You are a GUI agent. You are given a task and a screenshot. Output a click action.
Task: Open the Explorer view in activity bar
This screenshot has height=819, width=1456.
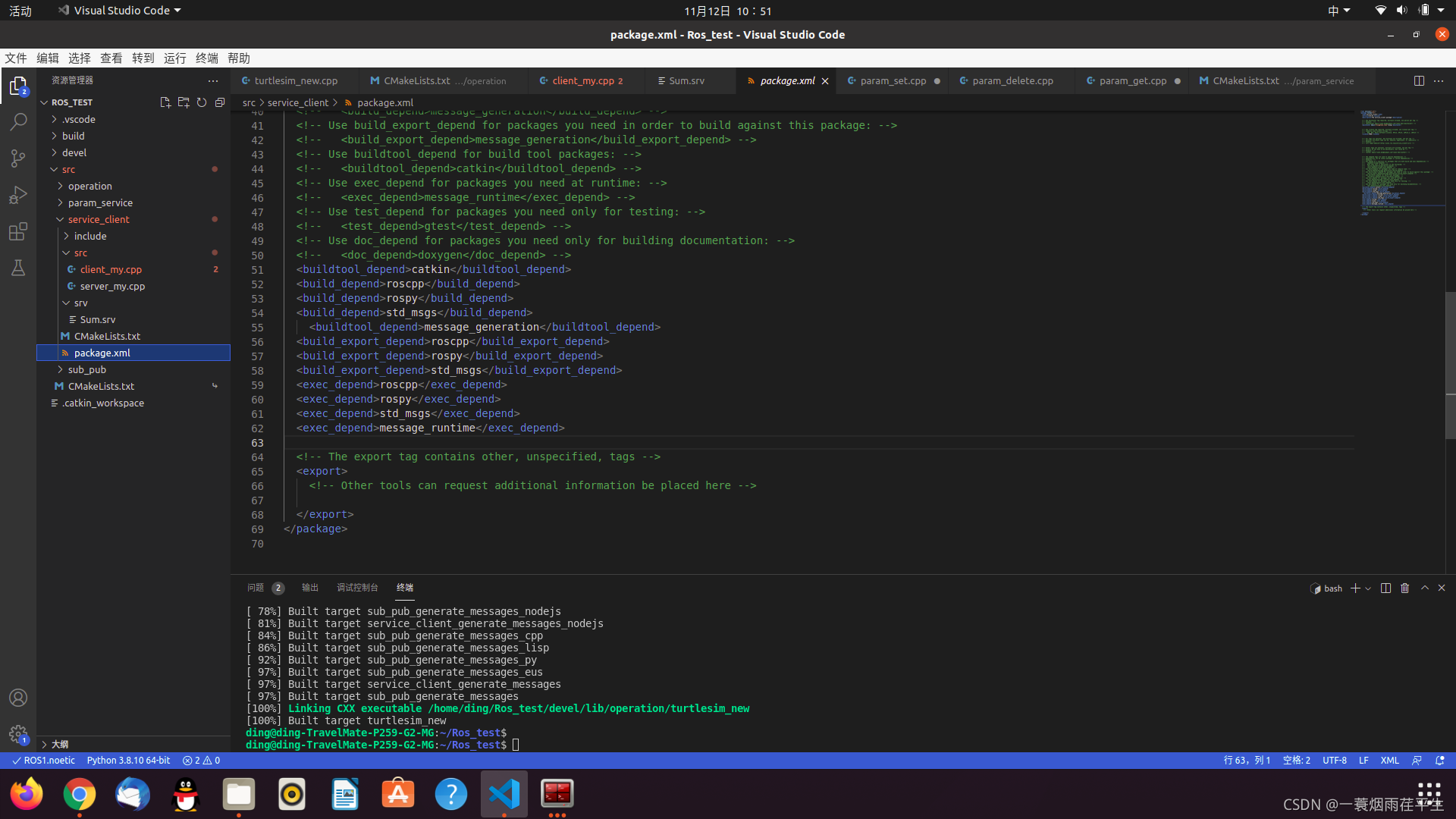pos(18,86)
